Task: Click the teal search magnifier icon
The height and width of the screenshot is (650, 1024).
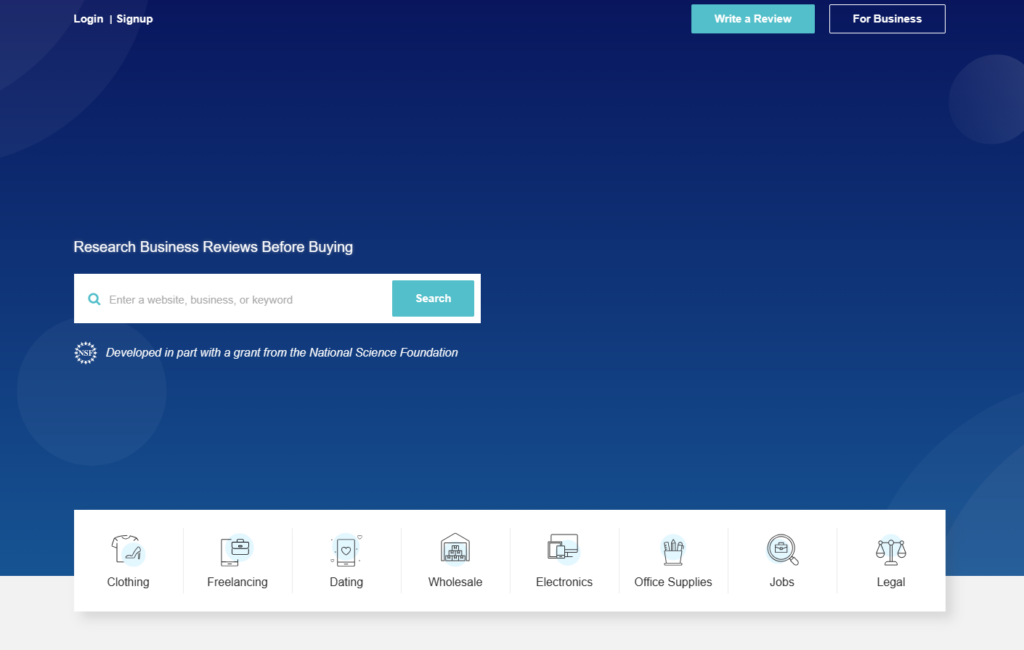Action: [94, 298]
